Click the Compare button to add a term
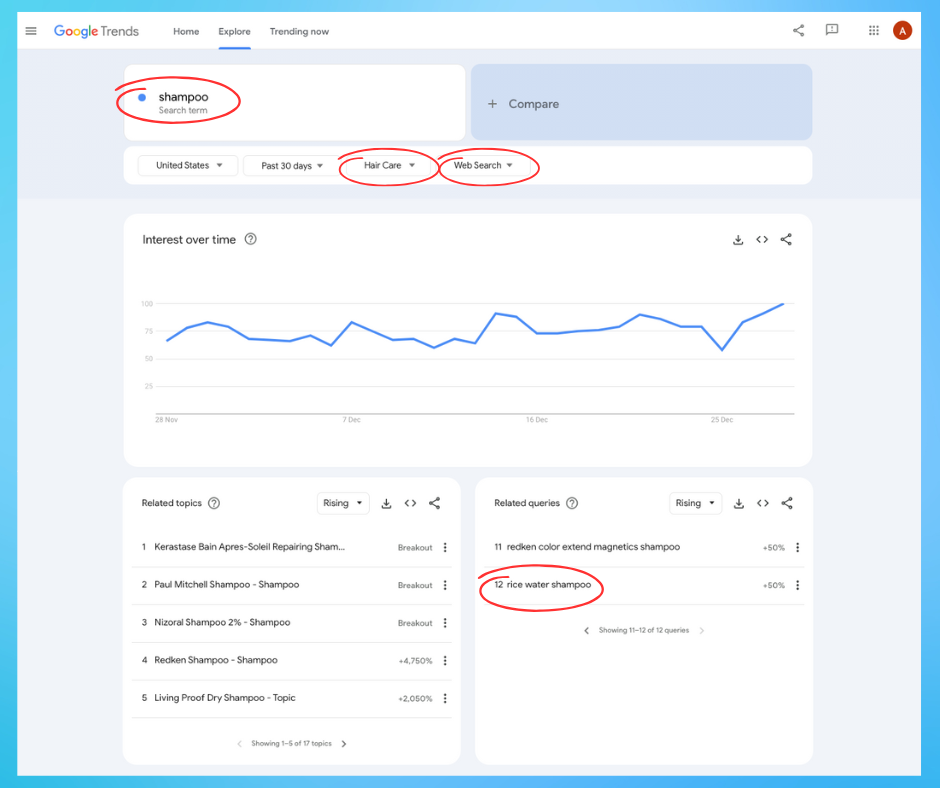Viewport: 940px width, 788px height. click(525, 103)
